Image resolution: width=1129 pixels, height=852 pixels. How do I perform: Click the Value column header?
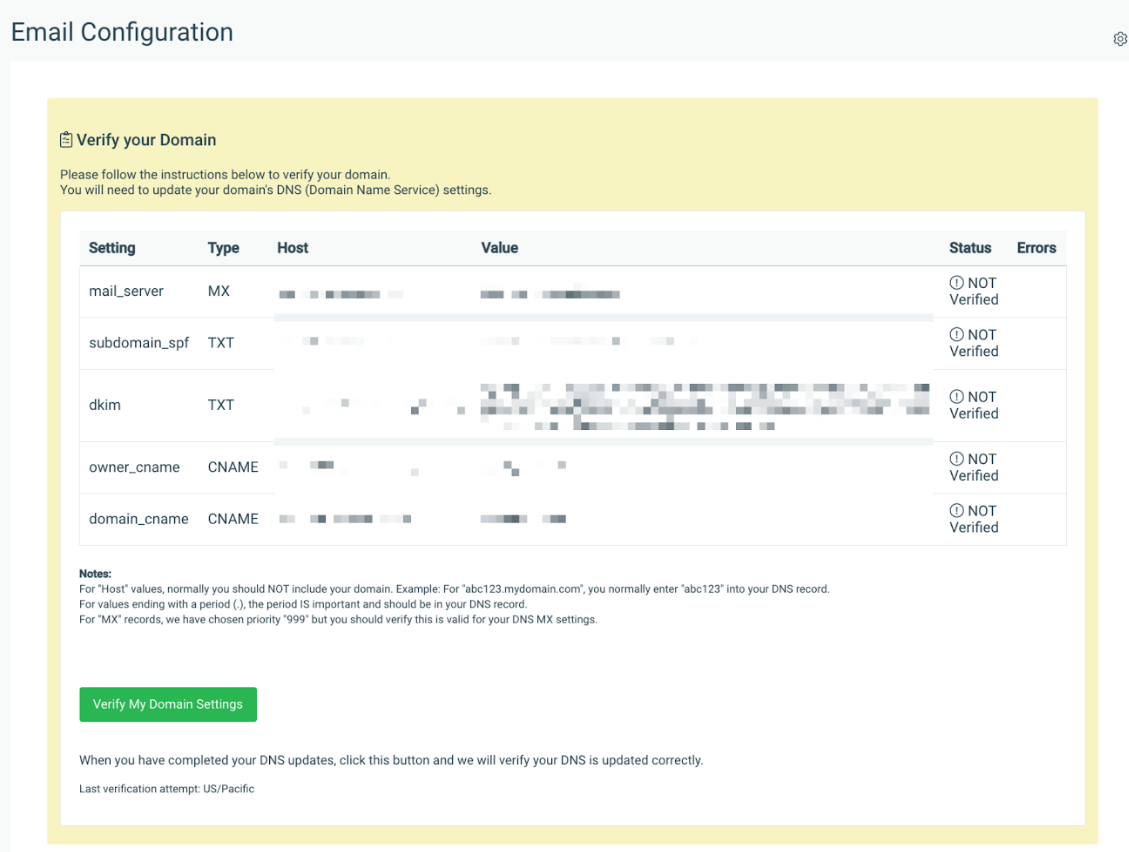tap(499, 248)
